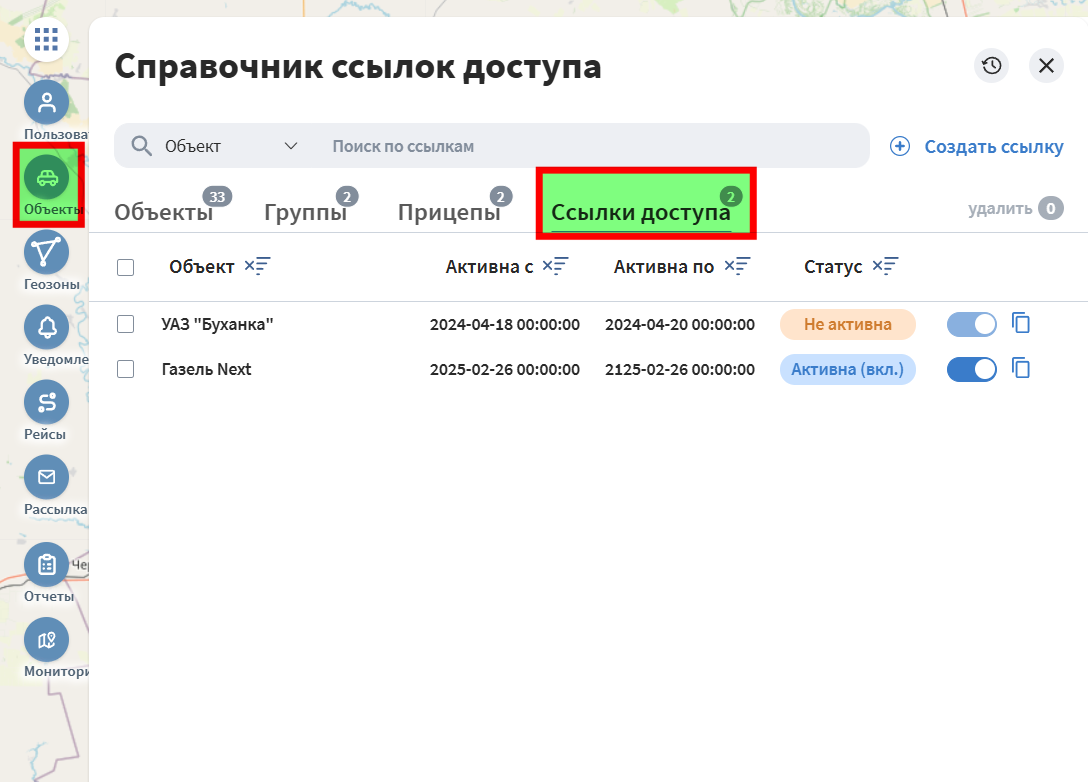Open the Отчеты reports icon
Screen dimensions: 1088x782
[46, 565]
